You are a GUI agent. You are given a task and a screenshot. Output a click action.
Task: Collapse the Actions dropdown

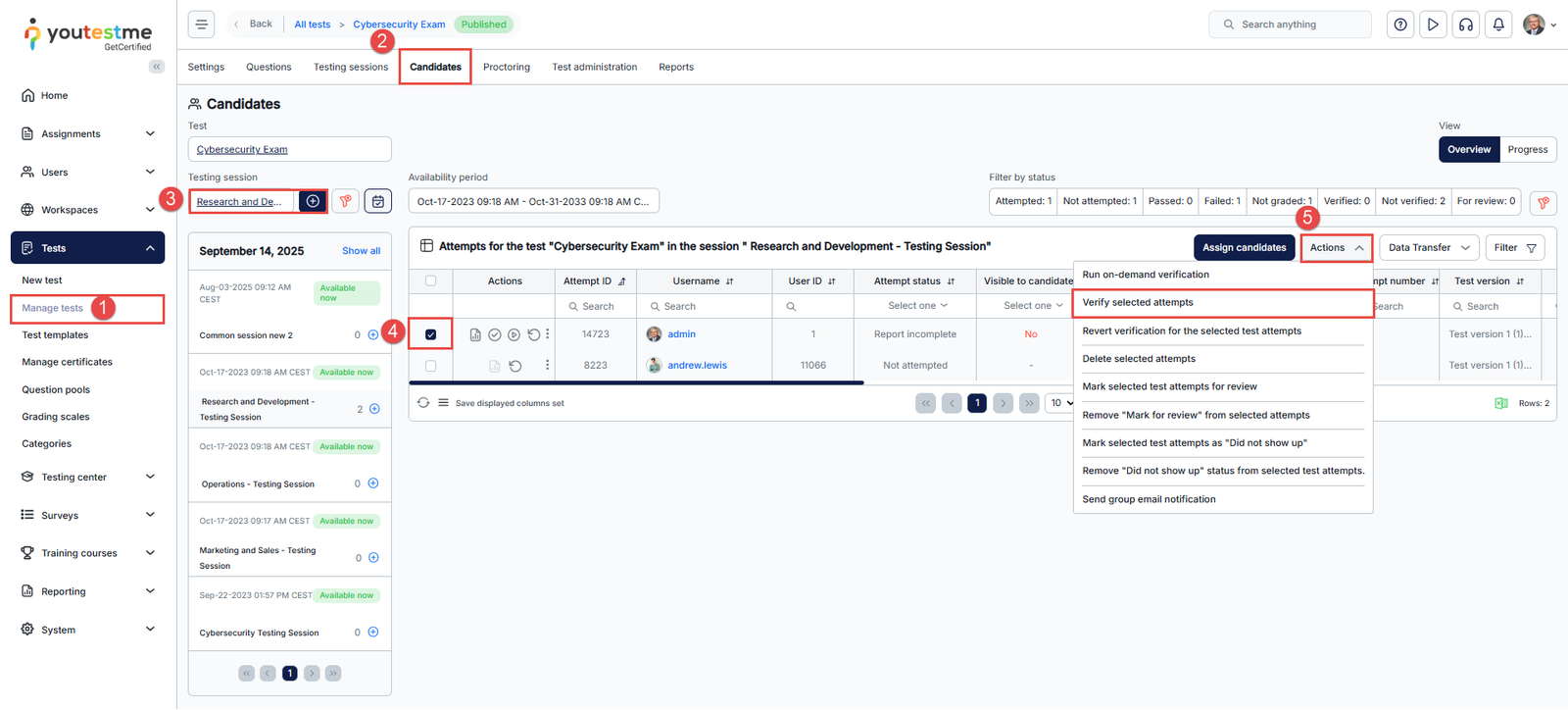[x=1336, y=248]
